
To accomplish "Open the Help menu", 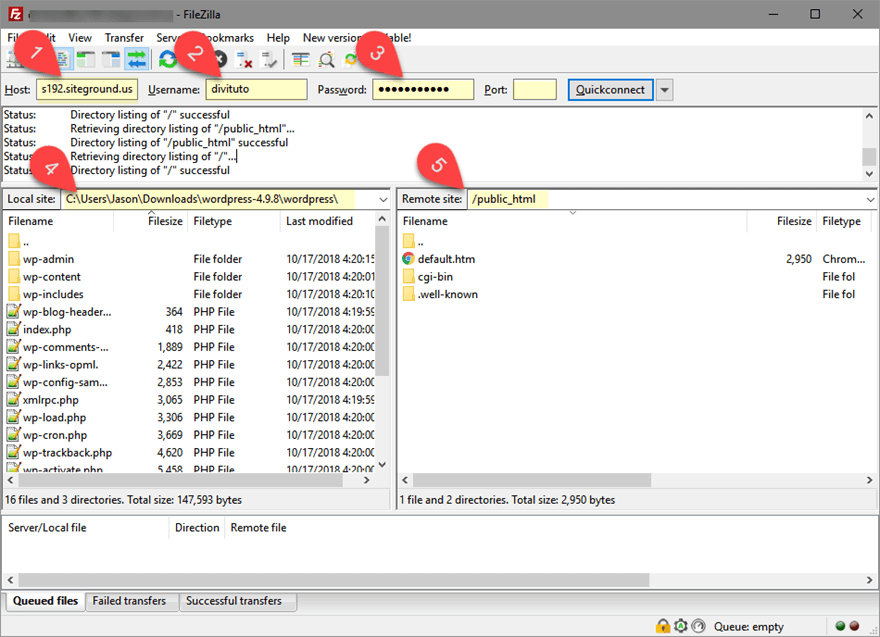I will 278,38.
